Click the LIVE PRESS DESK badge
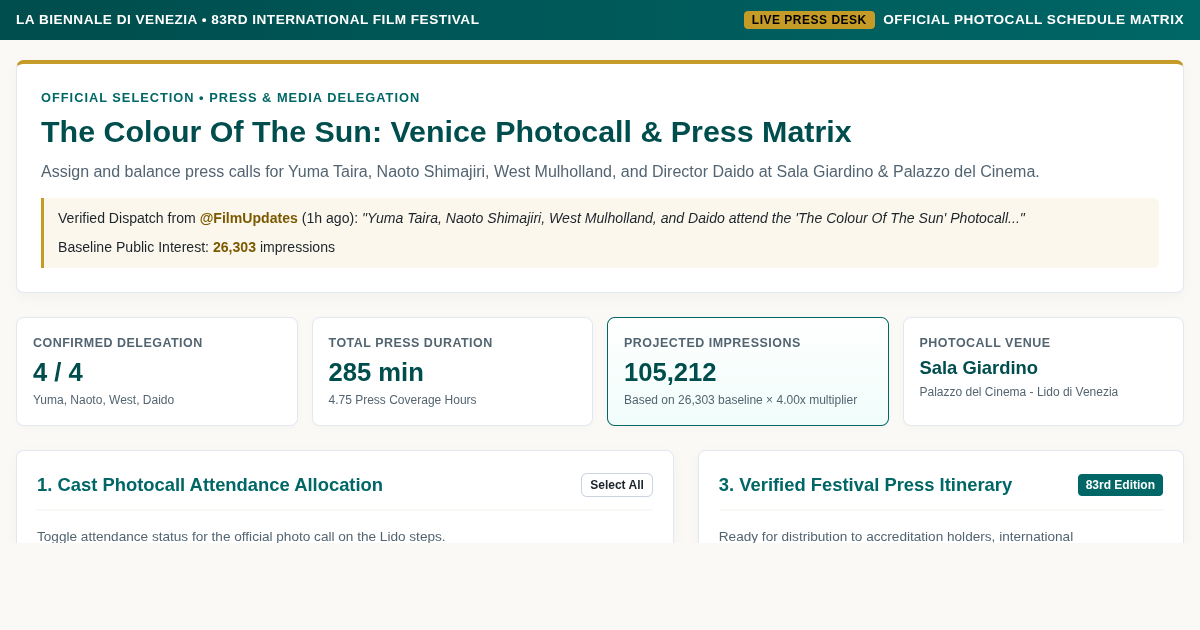 pos(809,20)
